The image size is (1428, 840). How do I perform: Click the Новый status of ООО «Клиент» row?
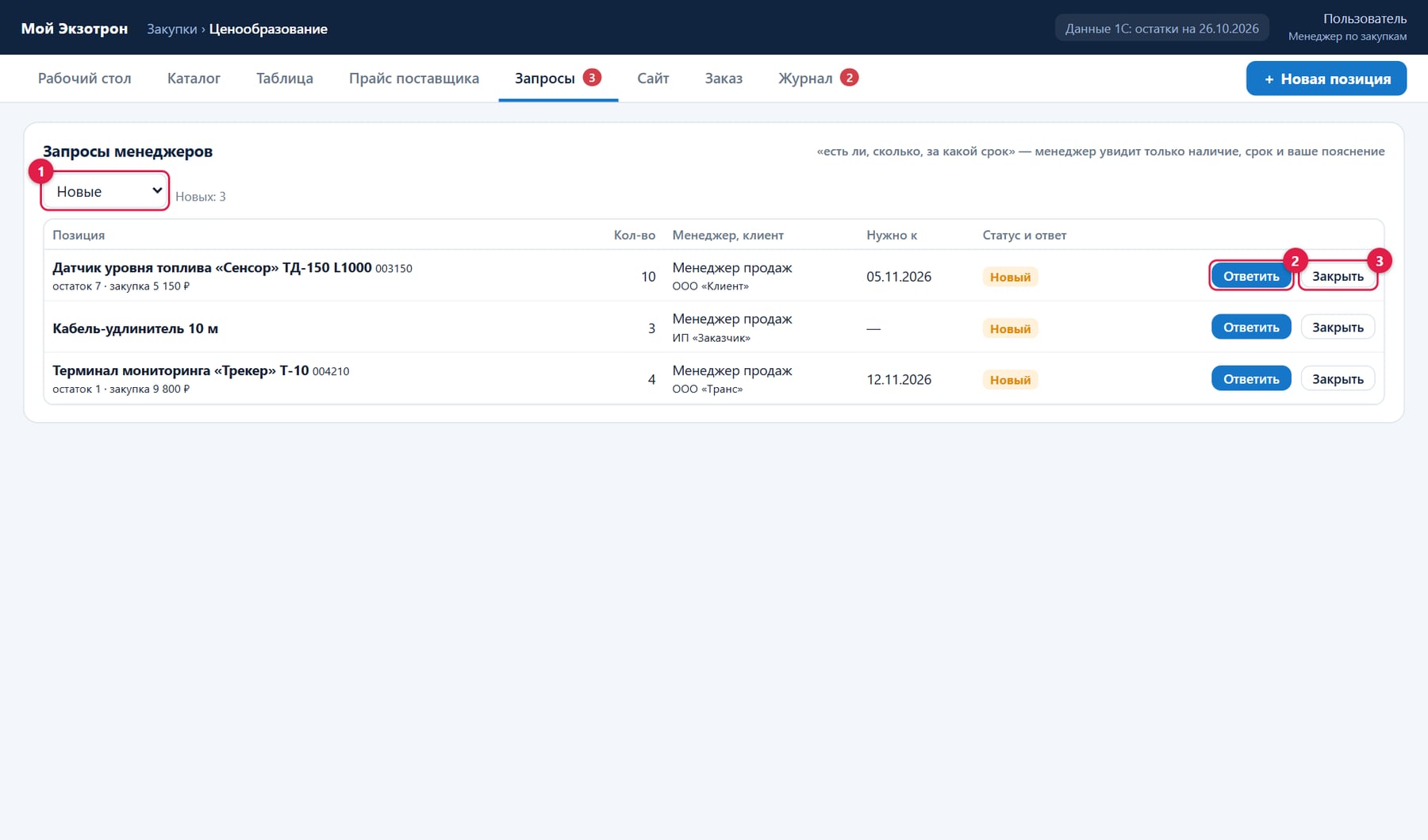(x=1010, y=277)
